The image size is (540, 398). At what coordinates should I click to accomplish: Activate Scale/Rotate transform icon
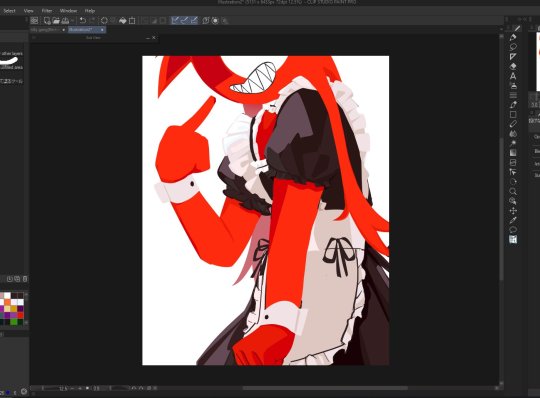click(x=132, y=21)
